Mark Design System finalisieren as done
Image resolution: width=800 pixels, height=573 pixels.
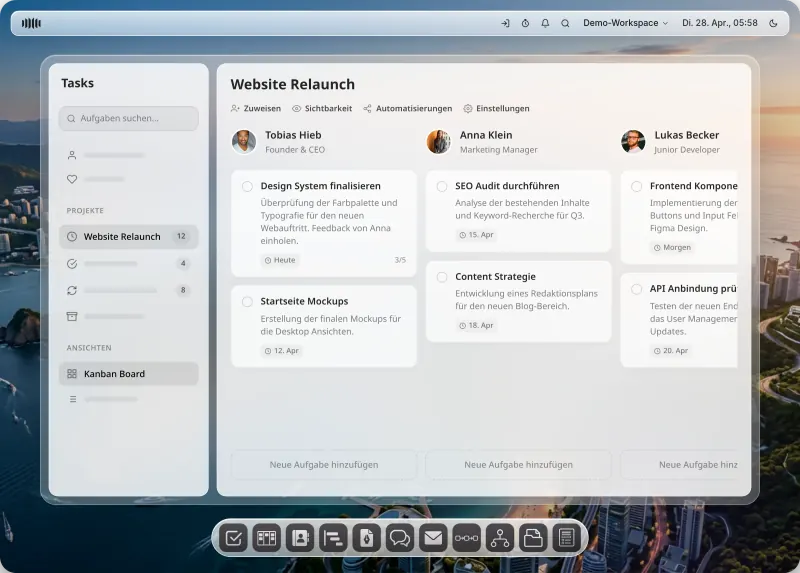coord(247,186)
